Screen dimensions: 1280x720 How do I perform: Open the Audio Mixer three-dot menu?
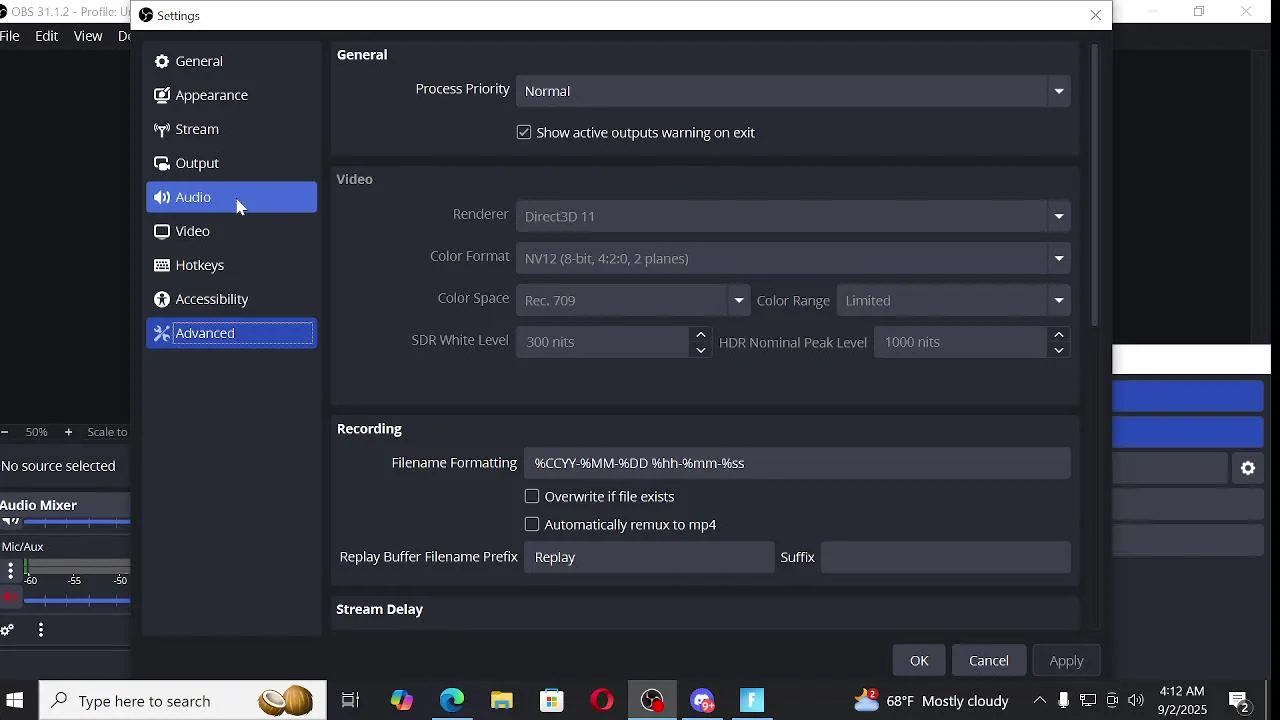[x=41, y=630]
